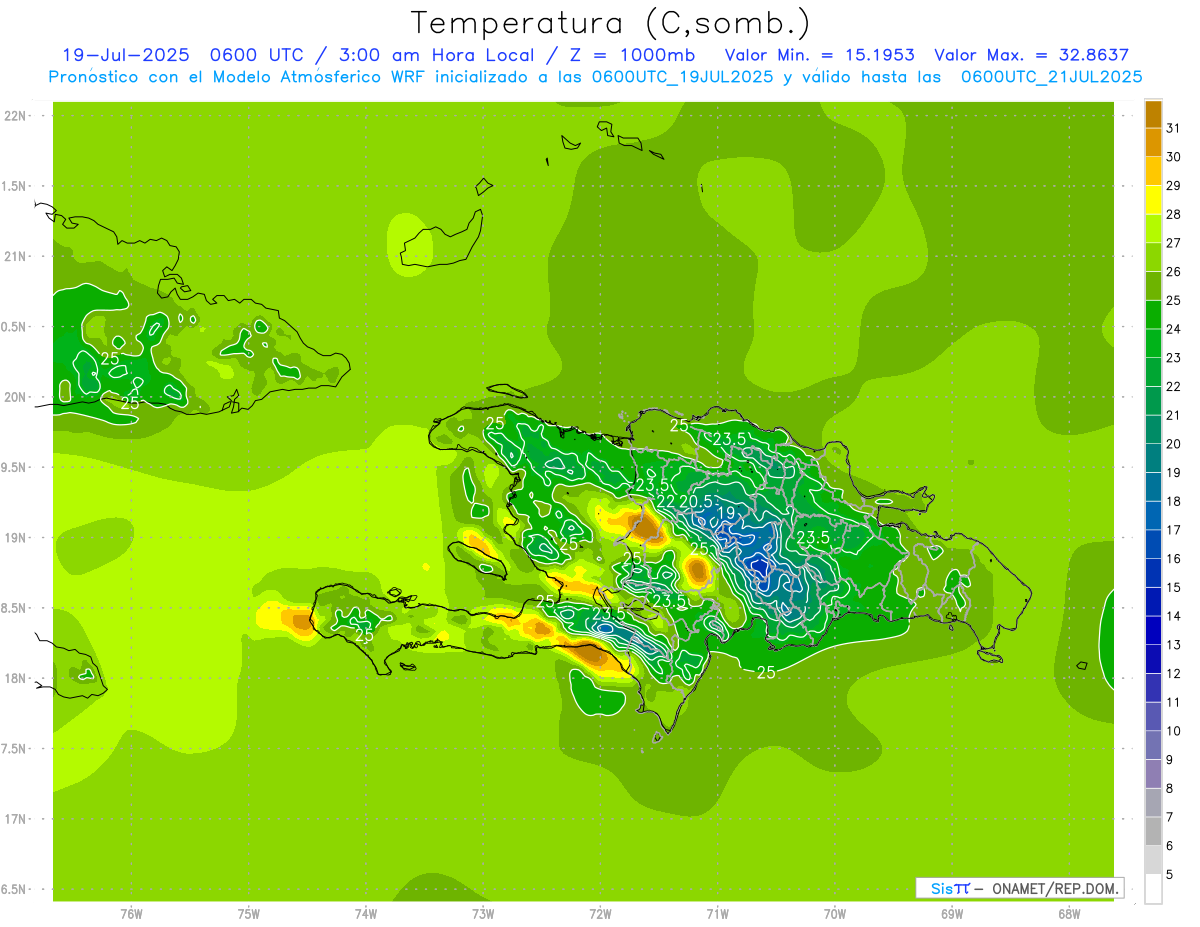Click the '19N' latitude axis label
The image size is (1200, 927).
point(16,537)
